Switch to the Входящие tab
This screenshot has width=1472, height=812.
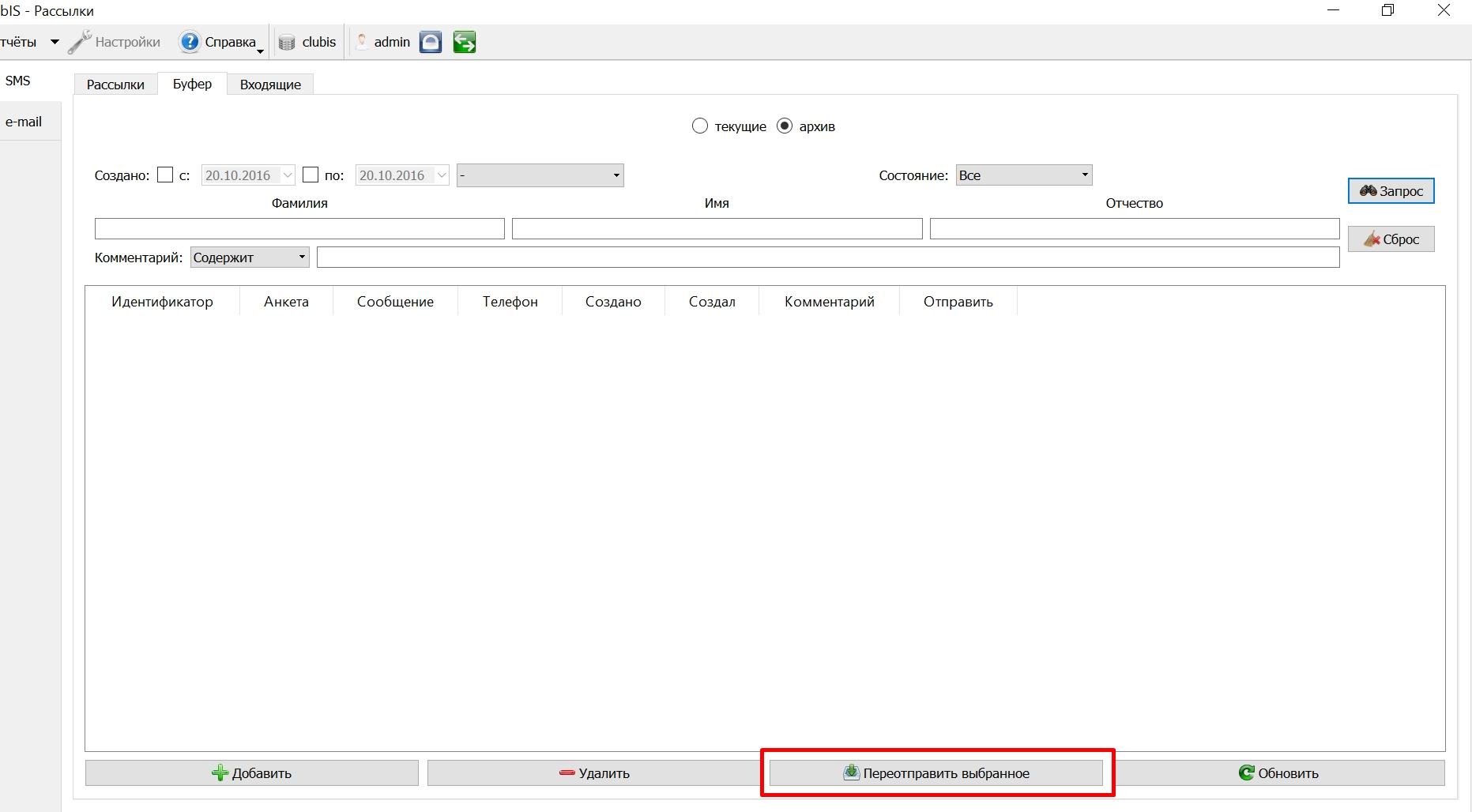[270, 85]
